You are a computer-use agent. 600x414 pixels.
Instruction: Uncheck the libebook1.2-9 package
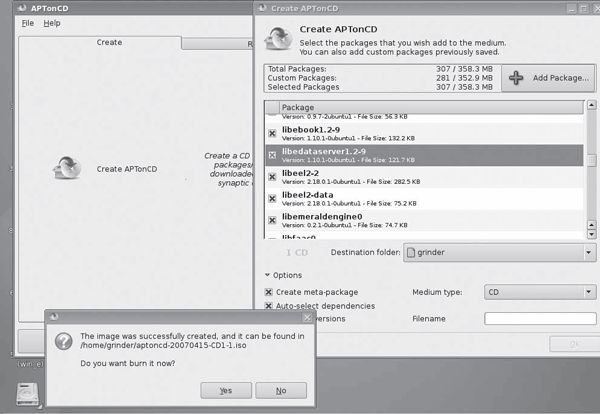[x=272, y=133]
